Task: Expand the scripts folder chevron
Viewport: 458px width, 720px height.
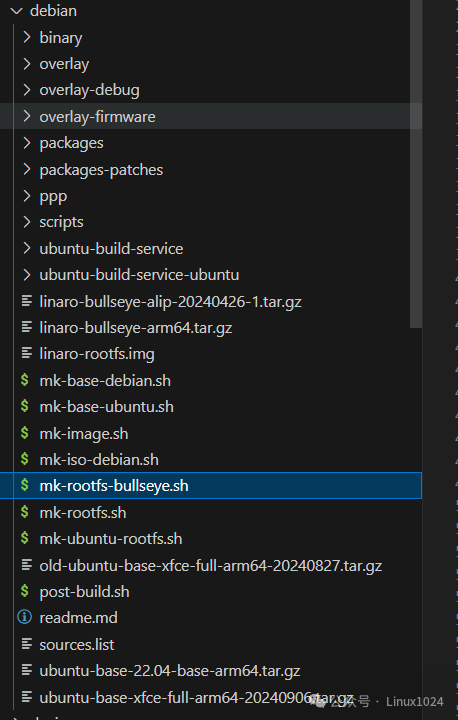Action: pos(27,222)
